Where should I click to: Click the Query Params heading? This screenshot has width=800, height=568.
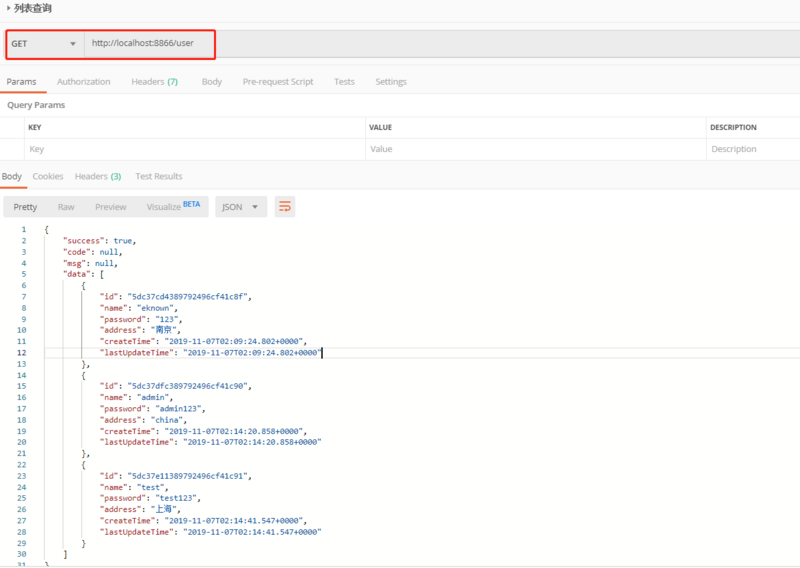point(36,105)
